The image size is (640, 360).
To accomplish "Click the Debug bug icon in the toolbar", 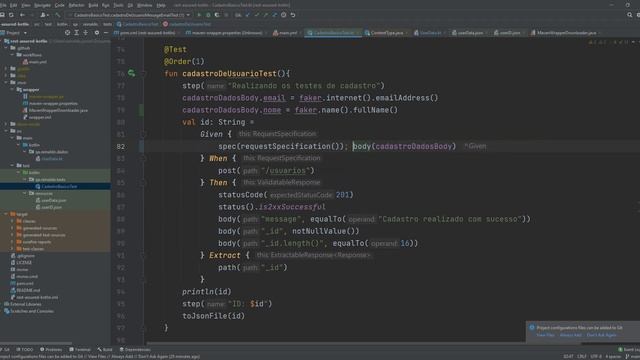I will pyautogui.click(x=208, y=15).
